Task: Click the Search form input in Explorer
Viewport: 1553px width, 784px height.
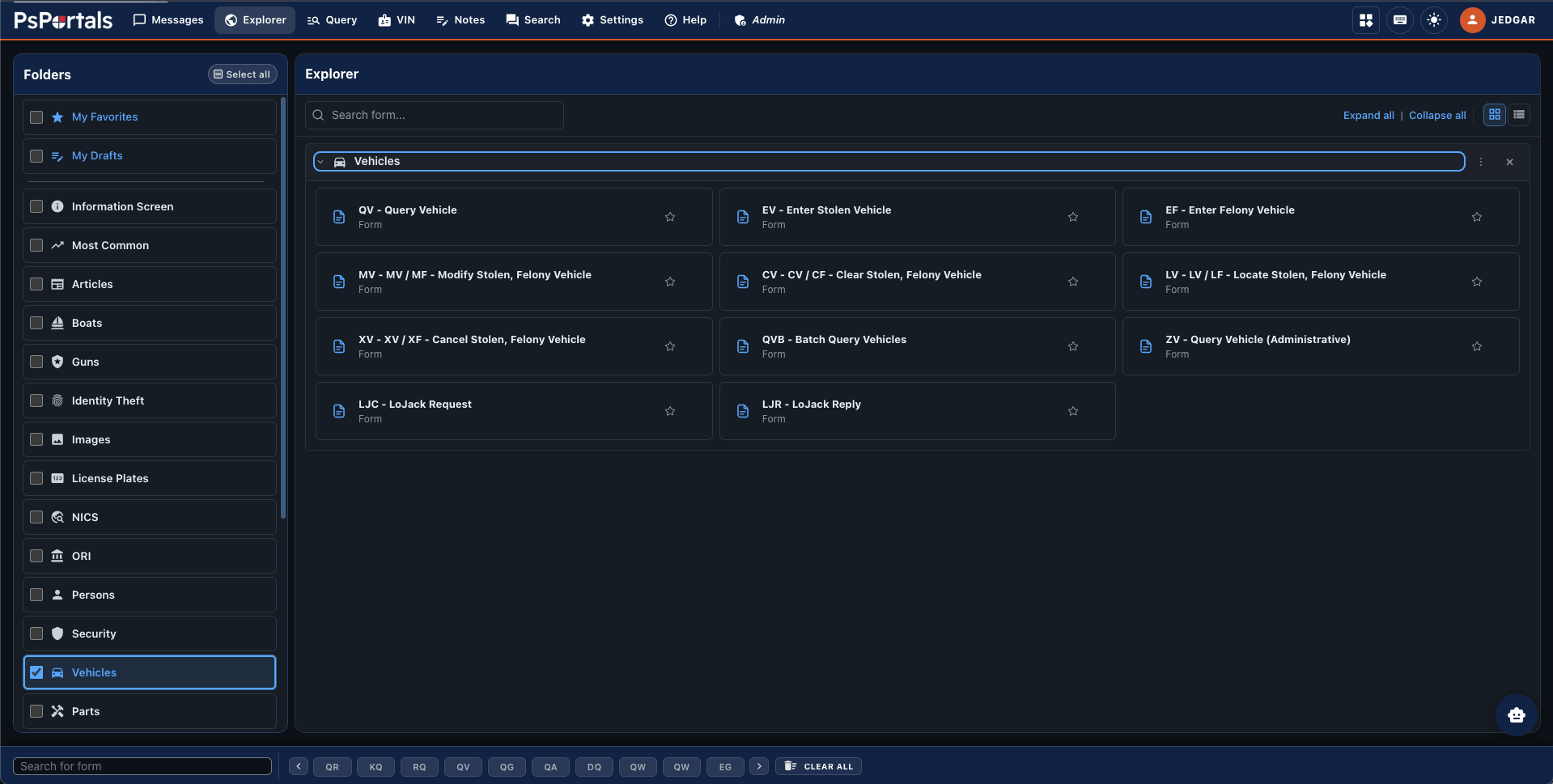Action: tap(435, 115)
